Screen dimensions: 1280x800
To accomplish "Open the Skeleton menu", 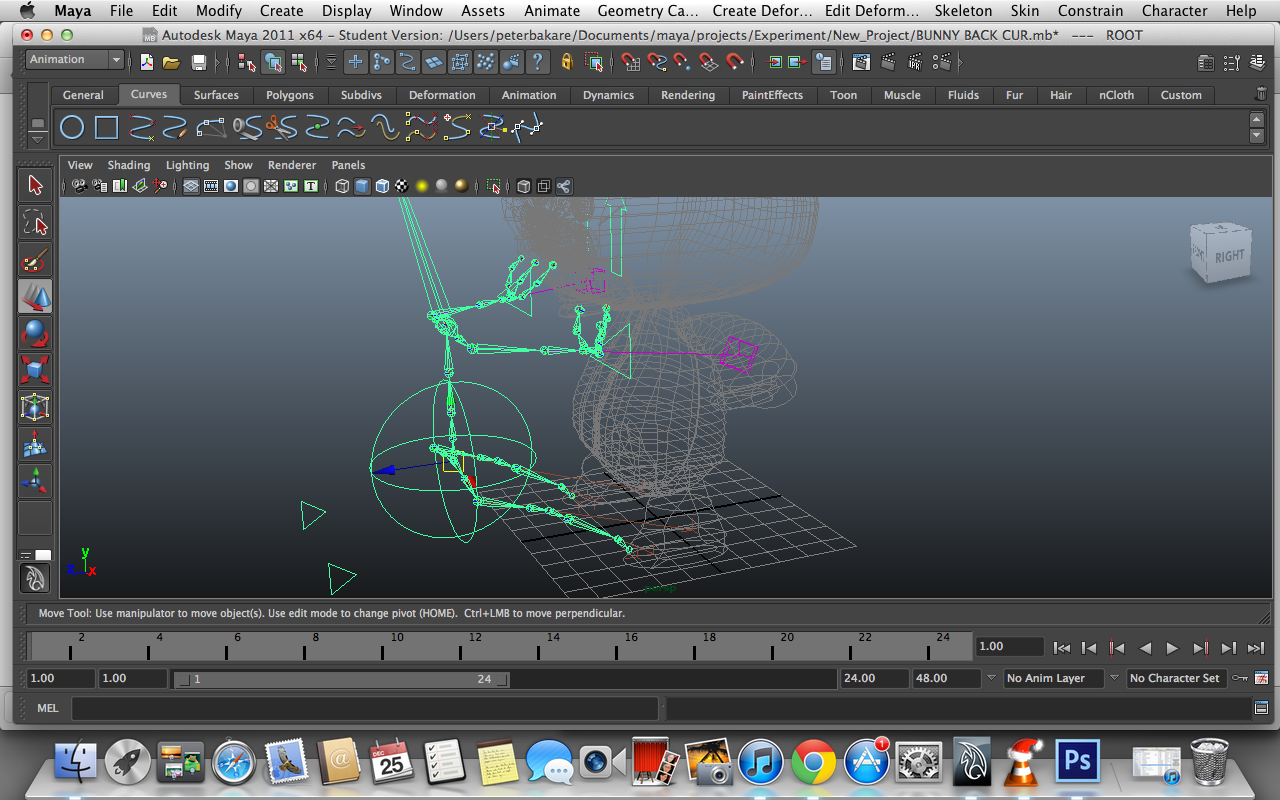I will pyautogui.click(x=963, y=11).
